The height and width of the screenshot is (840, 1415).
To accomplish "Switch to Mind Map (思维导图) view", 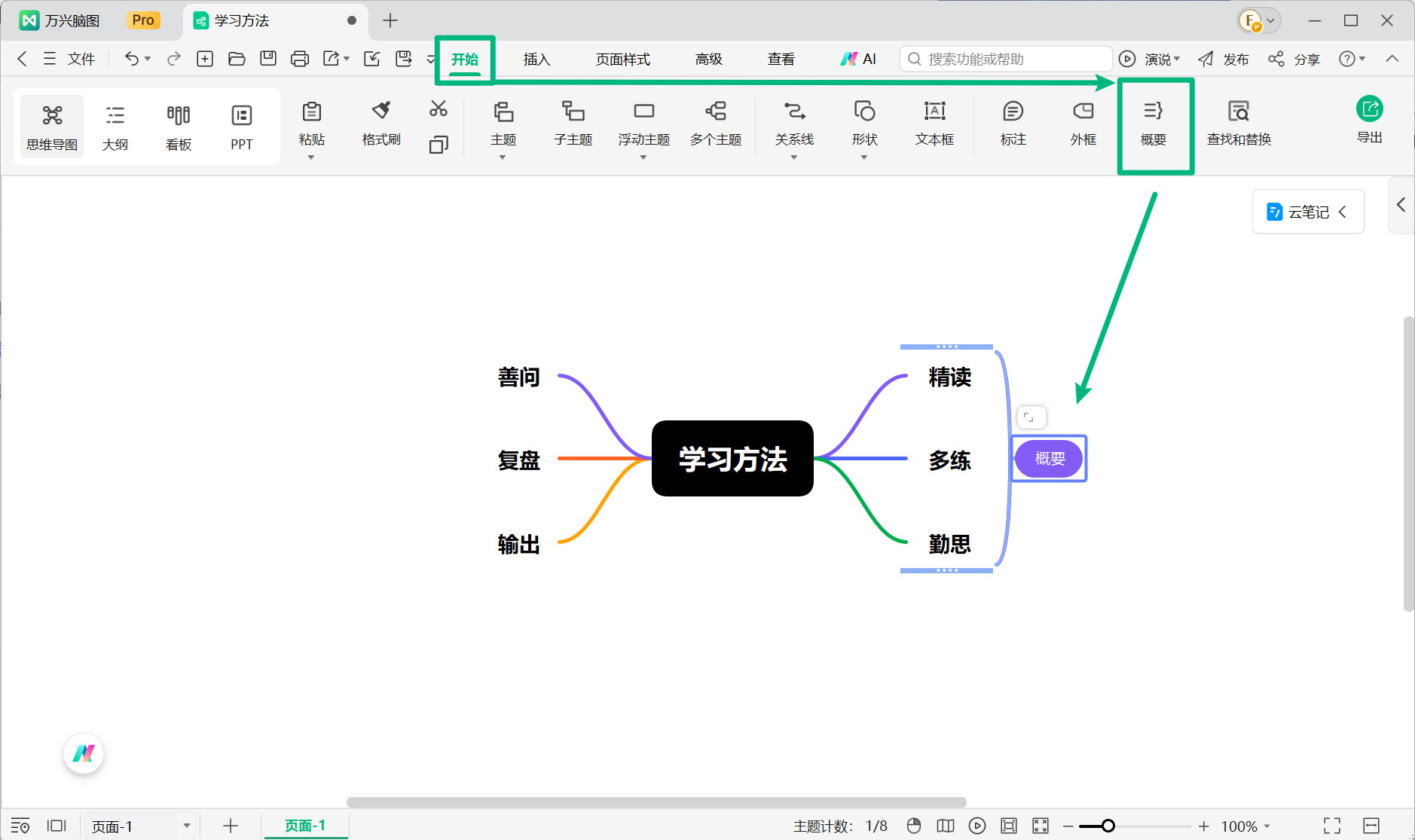I will (x=52, y=128).
